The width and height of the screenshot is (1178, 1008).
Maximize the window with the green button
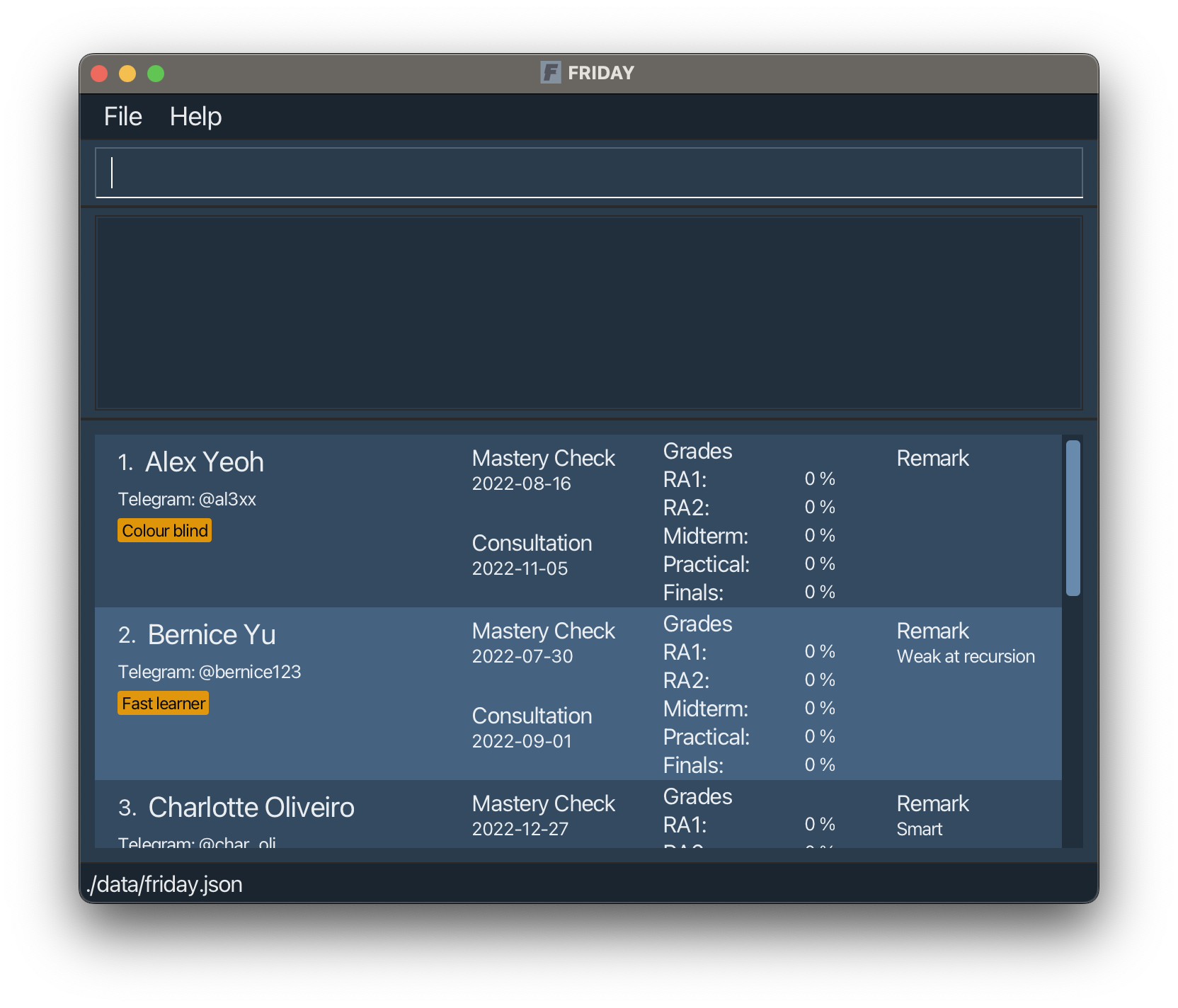pyautogui.click(x=156, y=74)
